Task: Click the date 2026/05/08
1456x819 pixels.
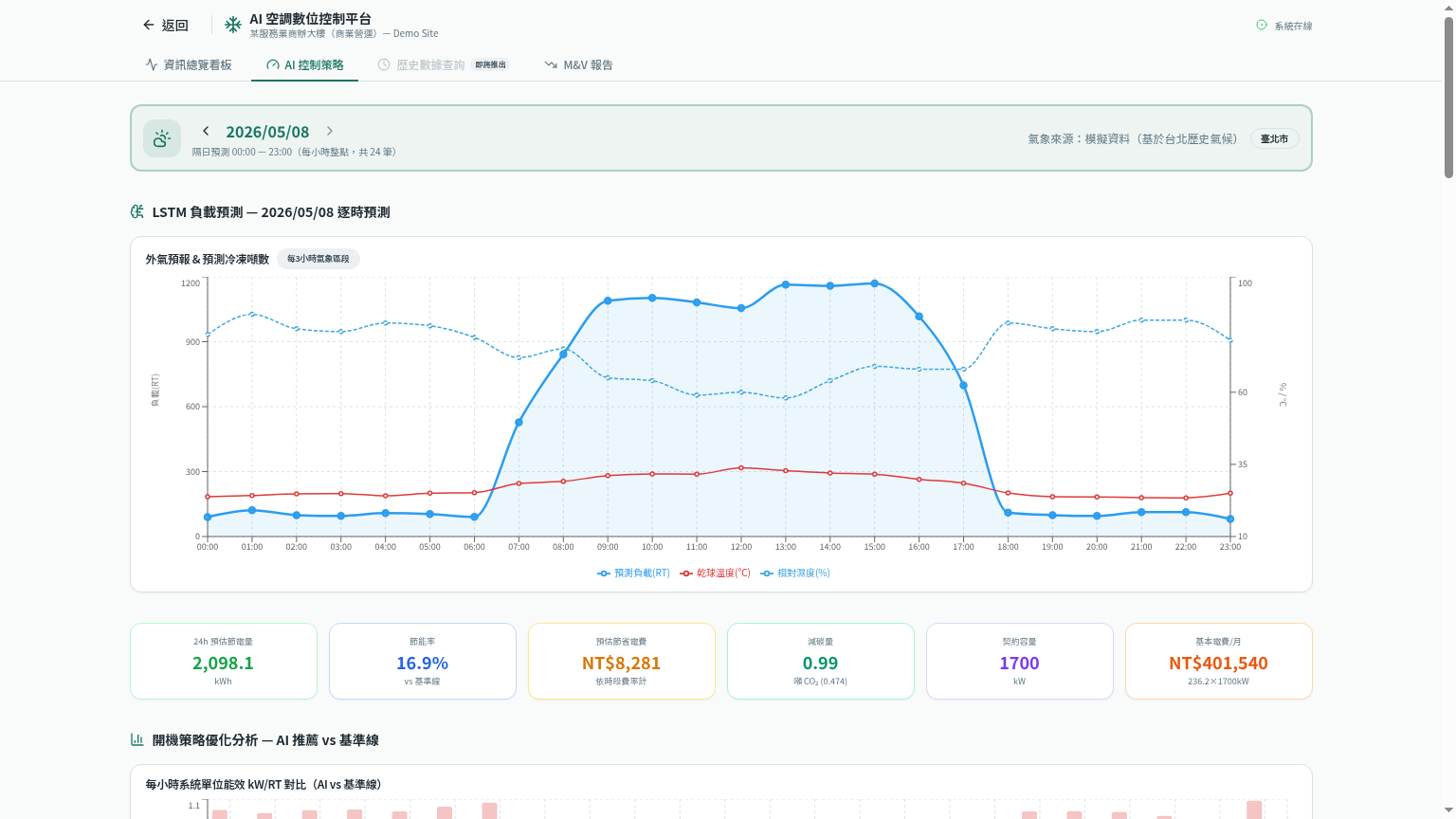Action: point(267,132)
